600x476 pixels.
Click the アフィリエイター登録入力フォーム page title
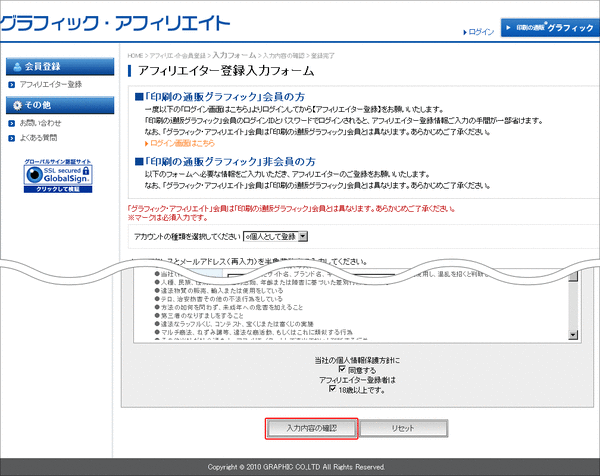(x=226, y=71)
